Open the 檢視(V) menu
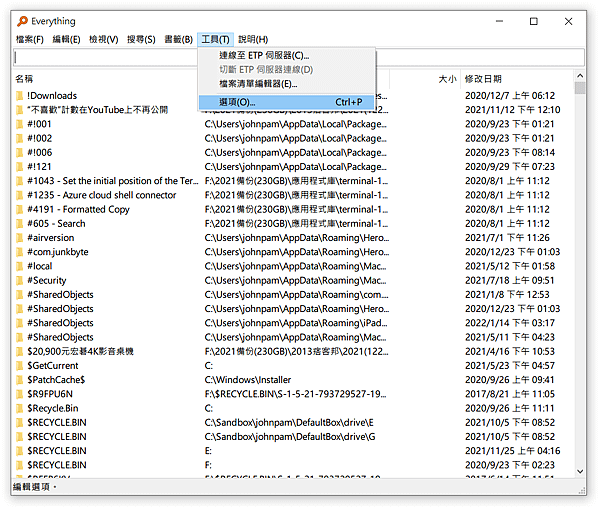The height and width of the screenshot is (508, 600). [x=103, y=39]
